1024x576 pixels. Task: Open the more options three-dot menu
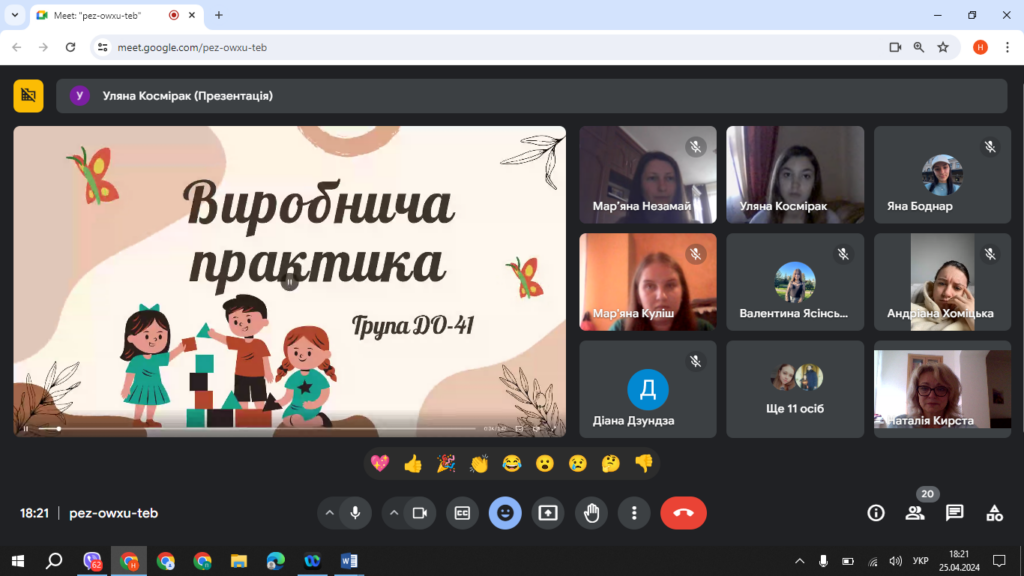[634, 513]
